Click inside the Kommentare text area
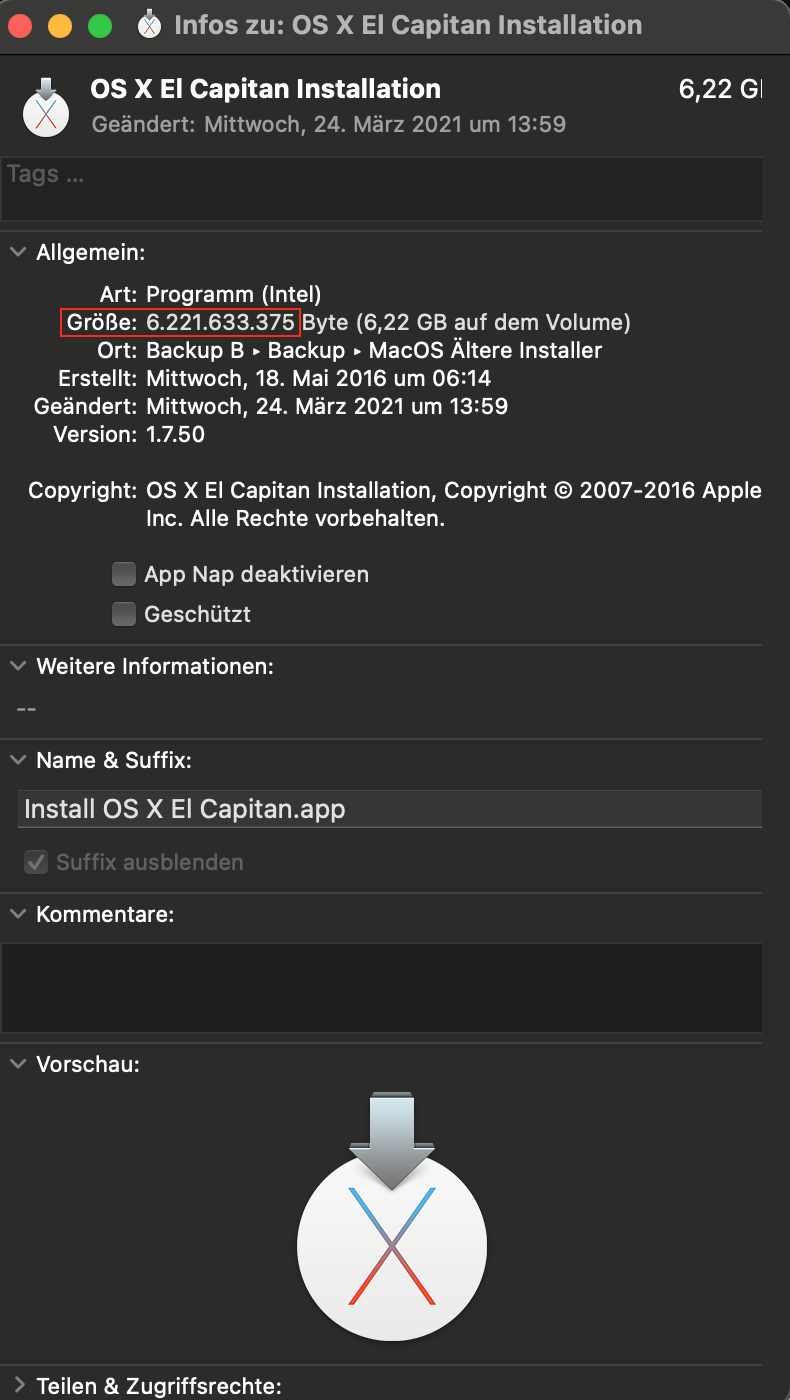This screenshot has height=1400, width=790. point(381,988)
